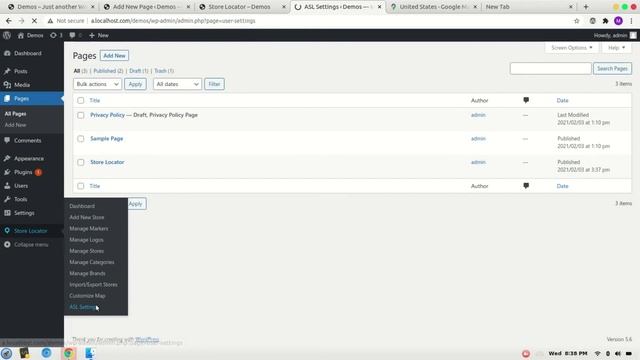Click the comments column header icon
The image size is (640, 360).
click(x=526, y=100)
